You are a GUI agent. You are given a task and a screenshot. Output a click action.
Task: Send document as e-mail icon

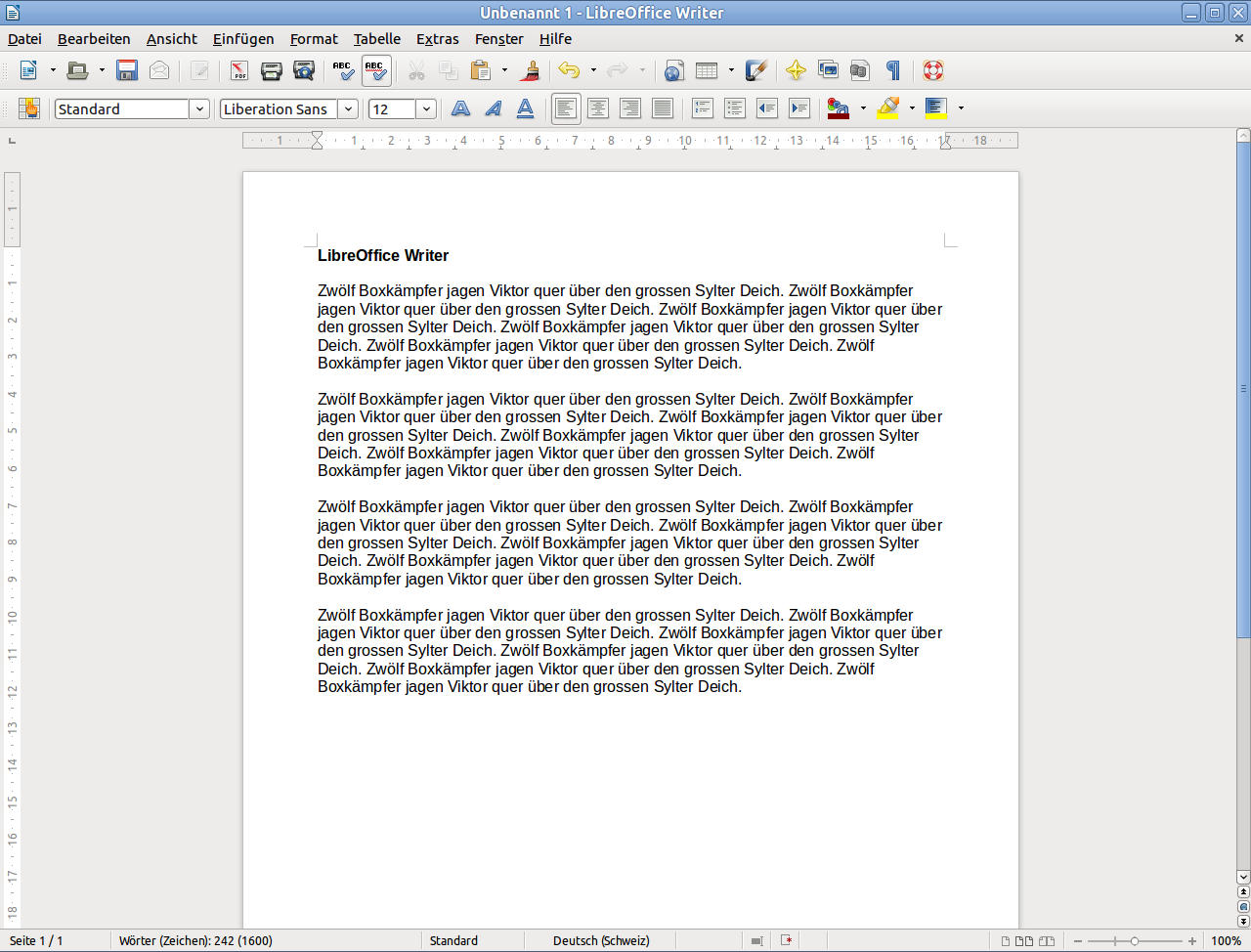click(x=159, y=70)
